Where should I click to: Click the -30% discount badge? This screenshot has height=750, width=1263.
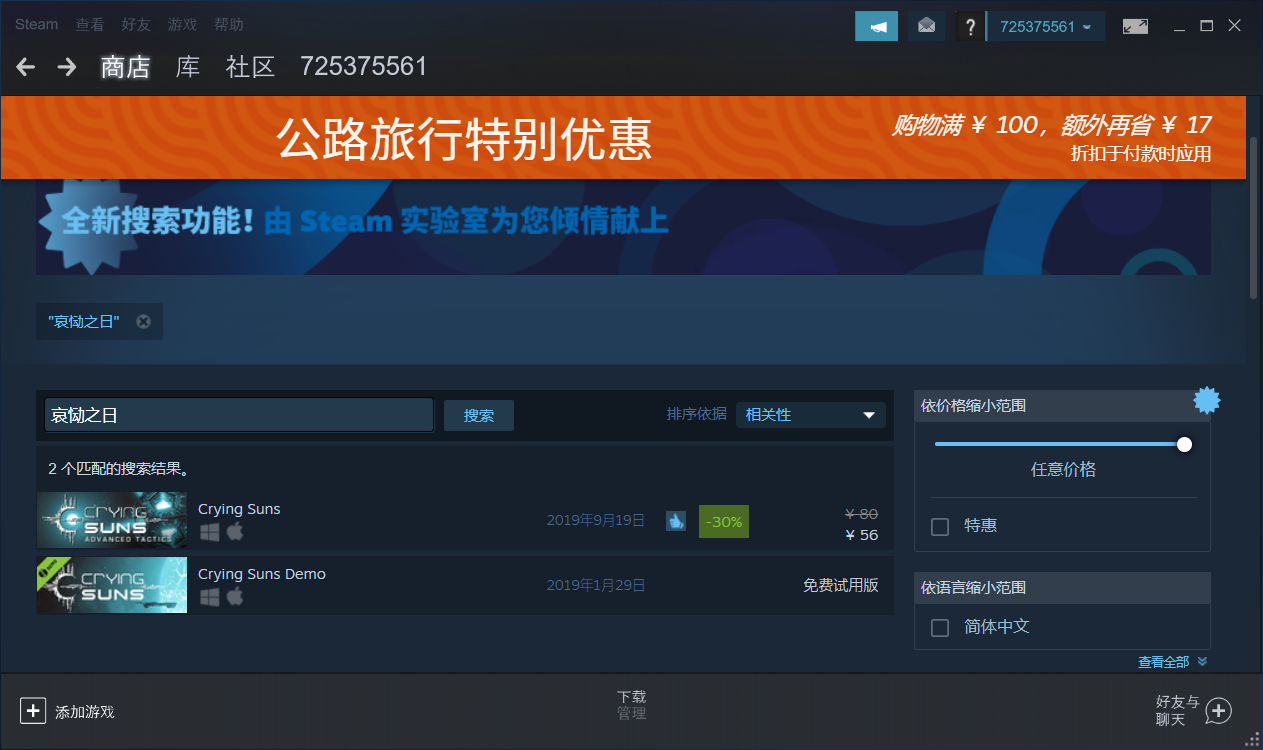[724, 521]
